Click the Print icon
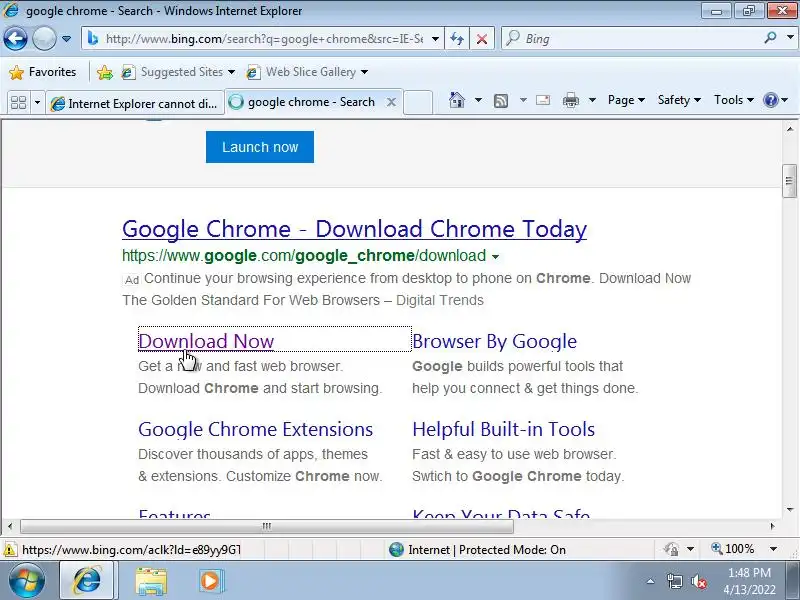Image resolution: width=800 pixels, height=600 pixels. coord(570,101)
